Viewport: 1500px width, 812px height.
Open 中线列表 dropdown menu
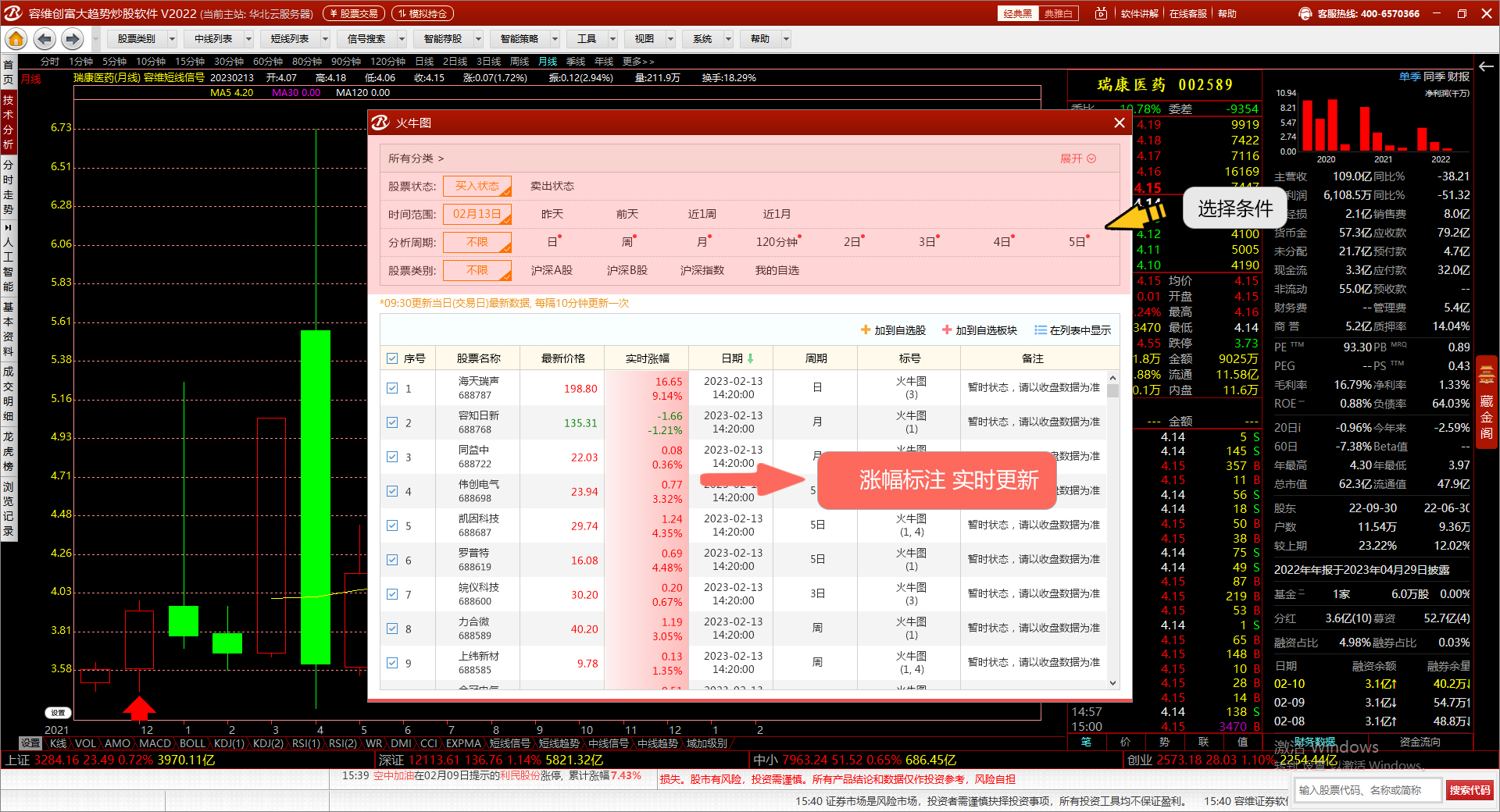tap(220, 38)
